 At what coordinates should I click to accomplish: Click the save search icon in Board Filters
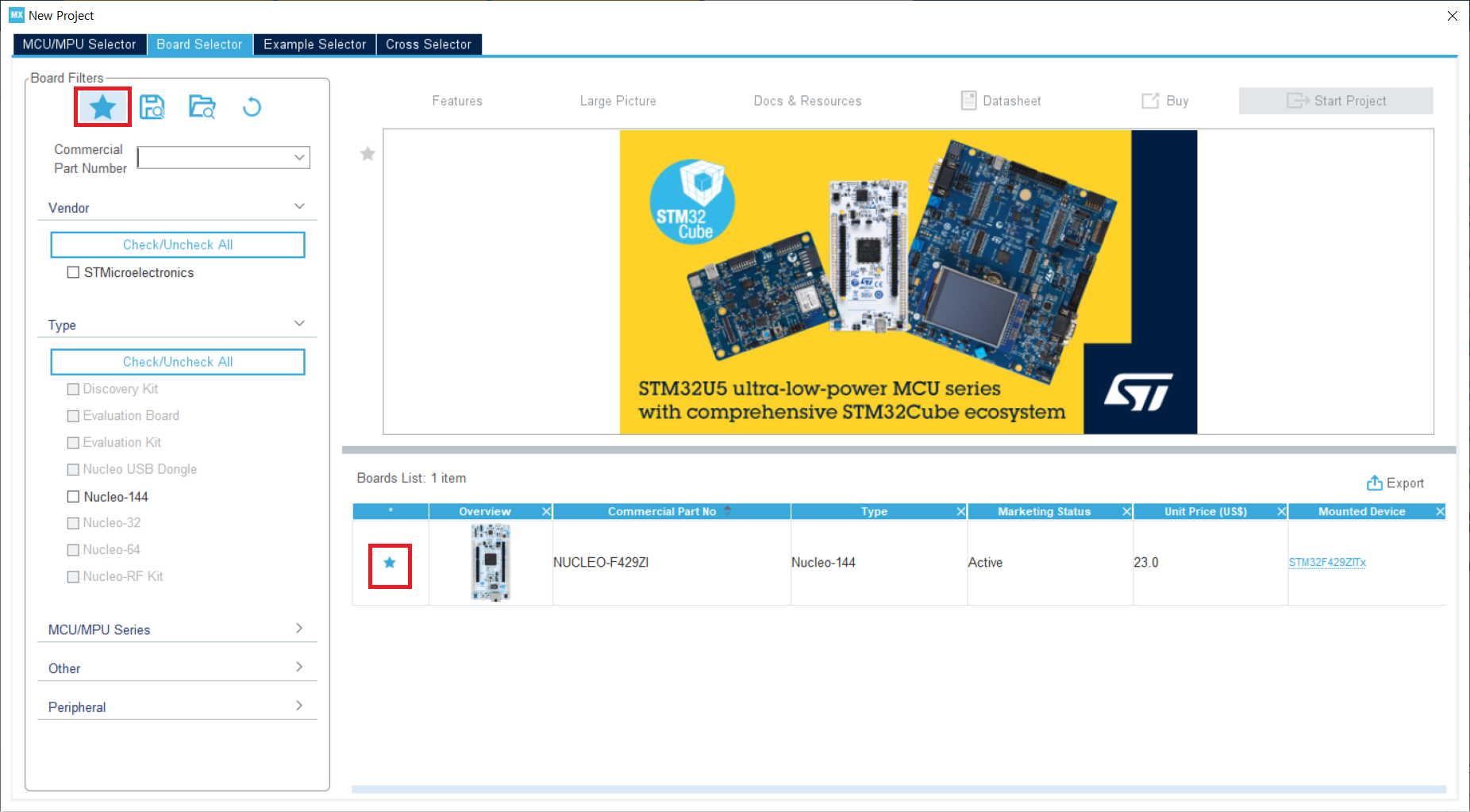pos(152,106)
